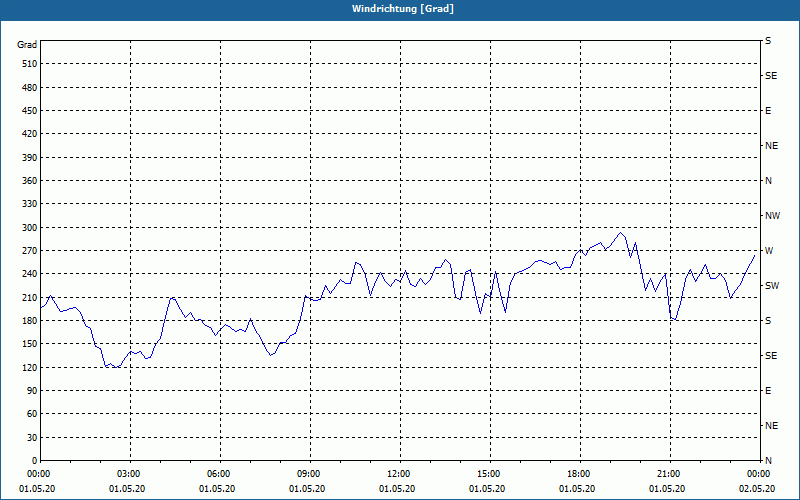The height and width of the screenshot is (500, 800).
Task: Click the 01.05.20 date under 03:00
Action: click(127, 489)
